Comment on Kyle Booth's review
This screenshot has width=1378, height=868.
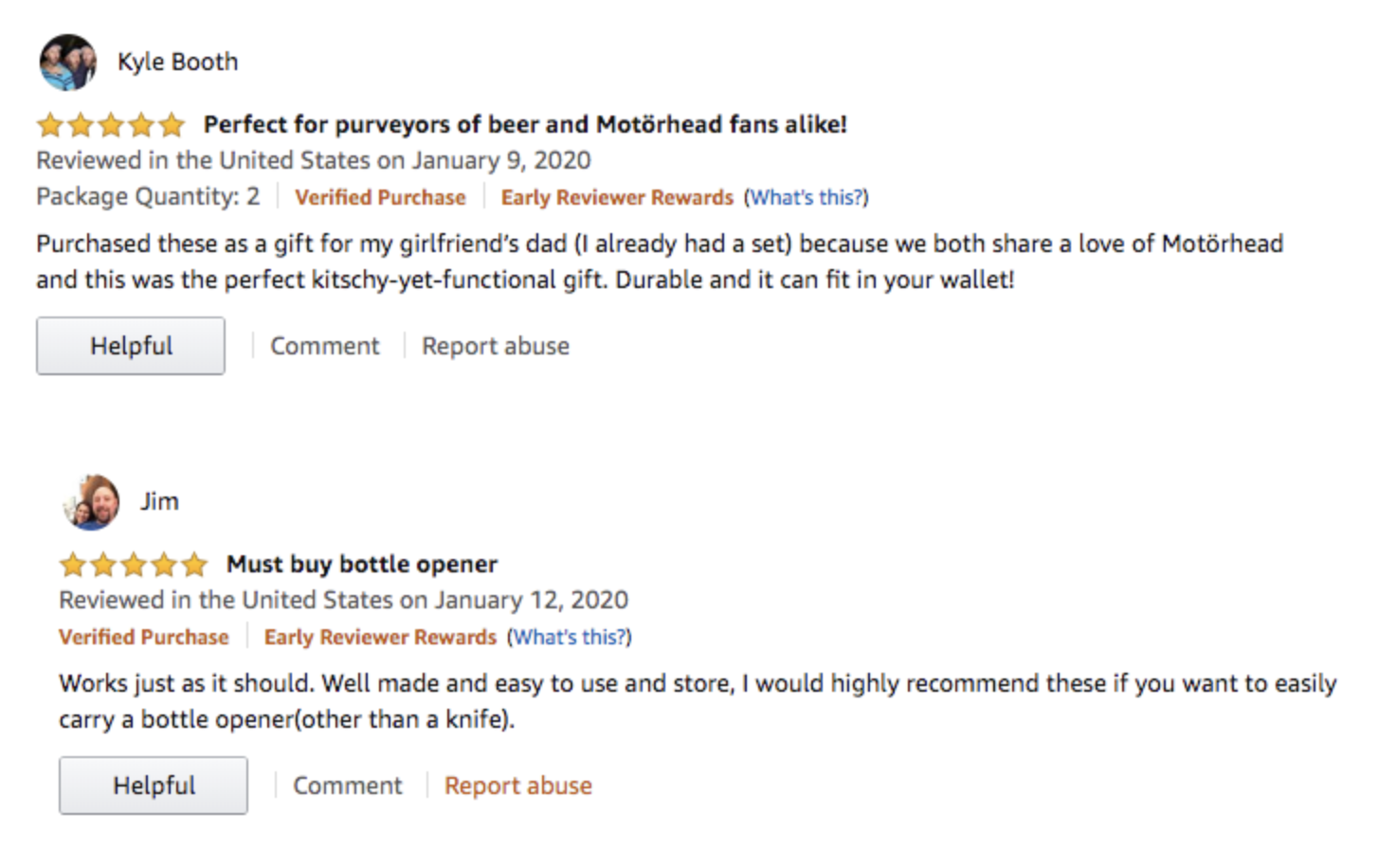[x=324, y=346]
